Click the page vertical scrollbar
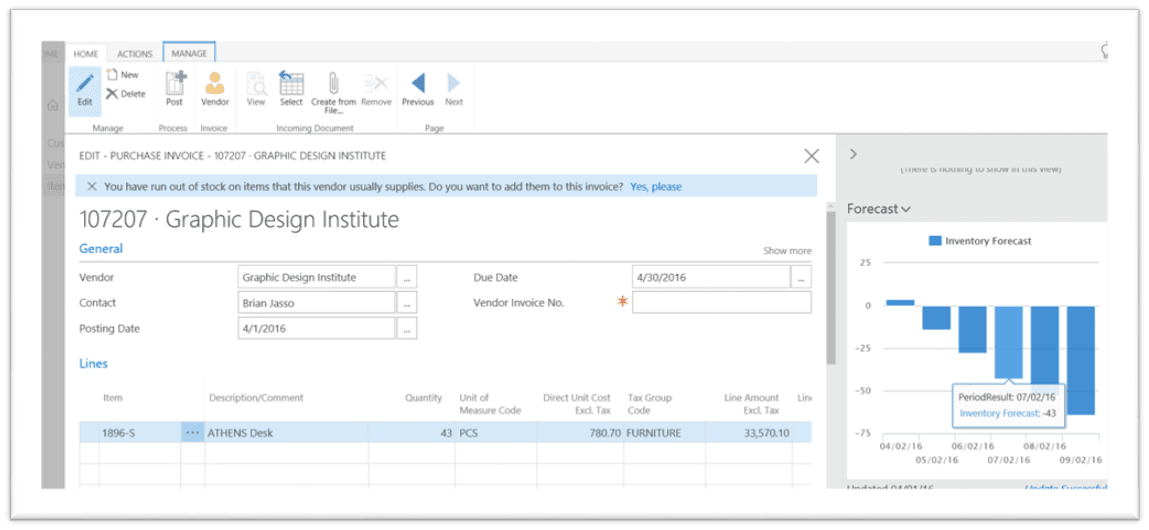 coord(830,286)
